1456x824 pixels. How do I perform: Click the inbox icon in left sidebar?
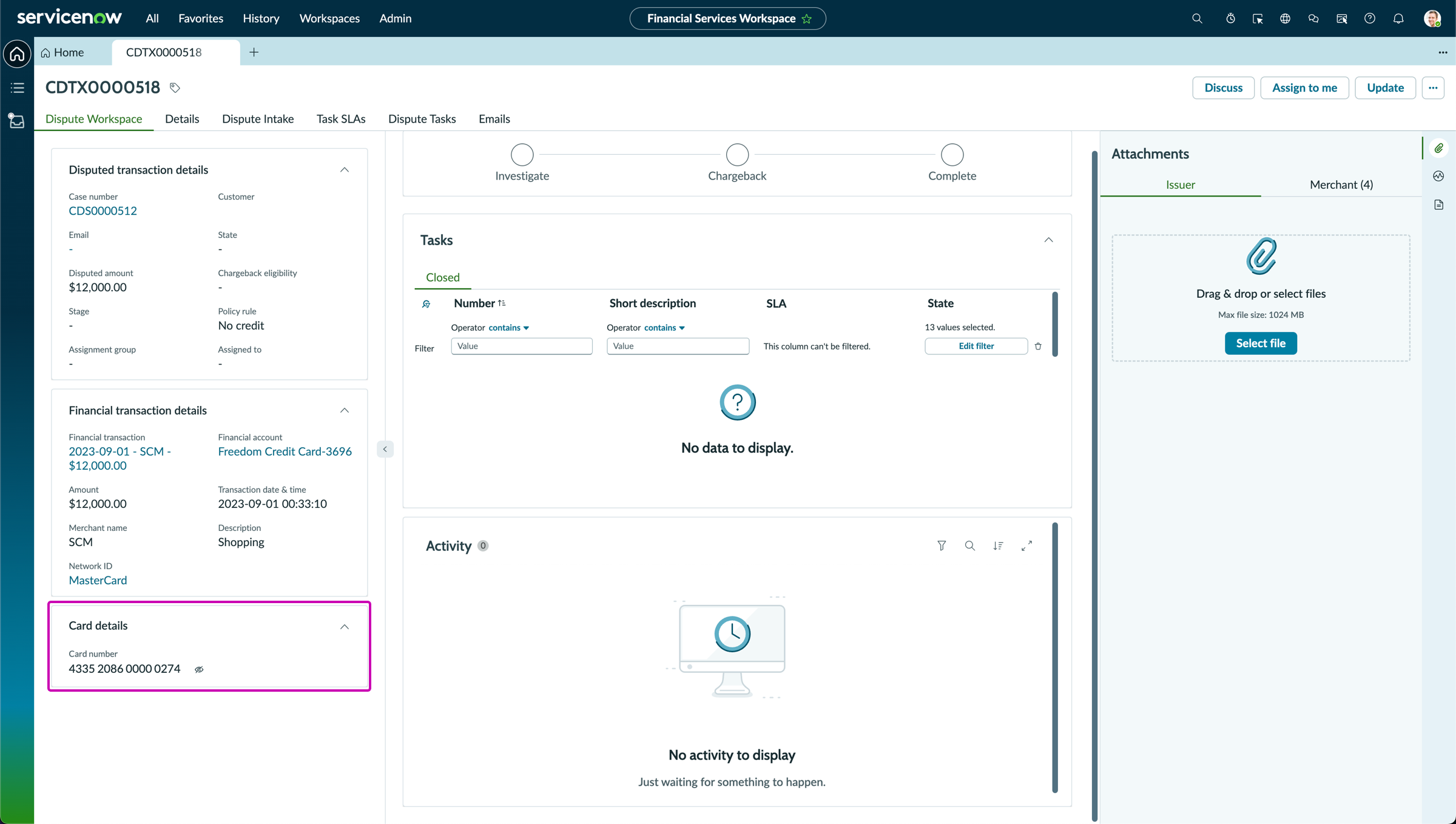(x=17, y=121)
